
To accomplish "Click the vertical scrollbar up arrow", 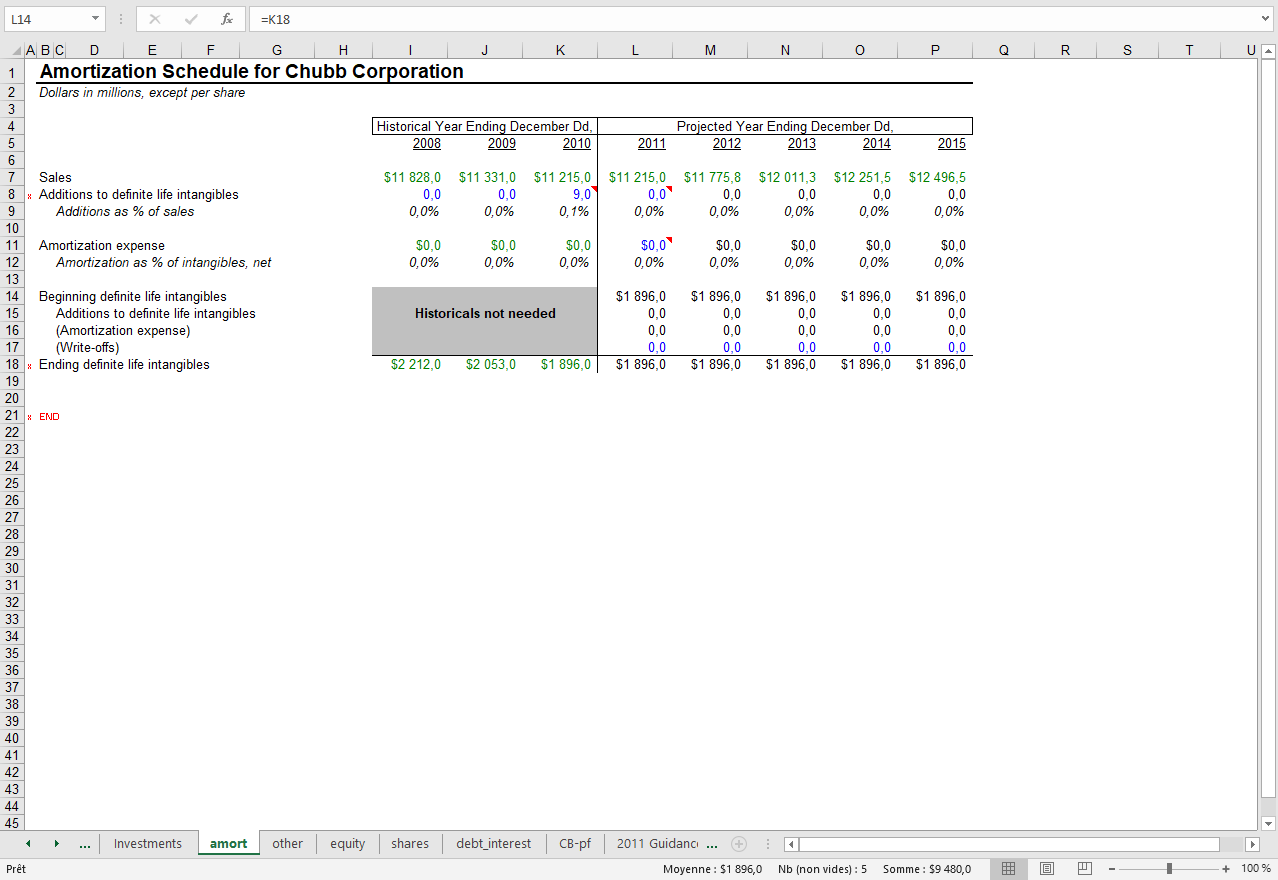I will click(1269, 51).
